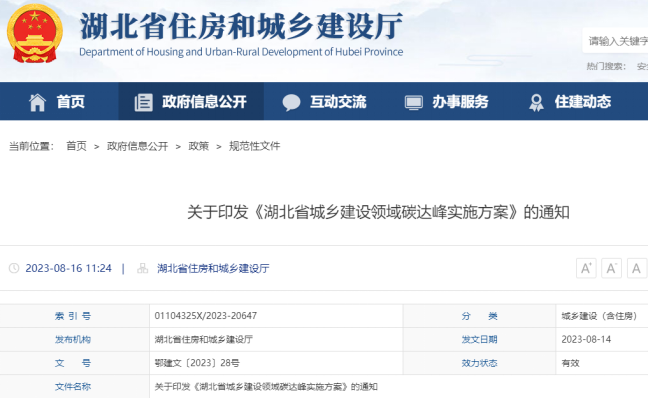Click the home icon in navigation bar
This screenshot has width=649, height=399.
click(37, 102)
